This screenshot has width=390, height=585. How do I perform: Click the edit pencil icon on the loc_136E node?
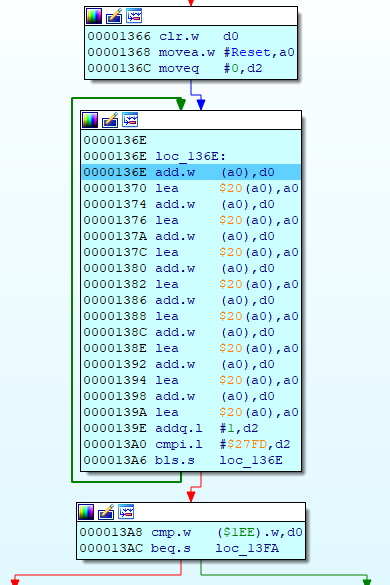tap(110, 120)
